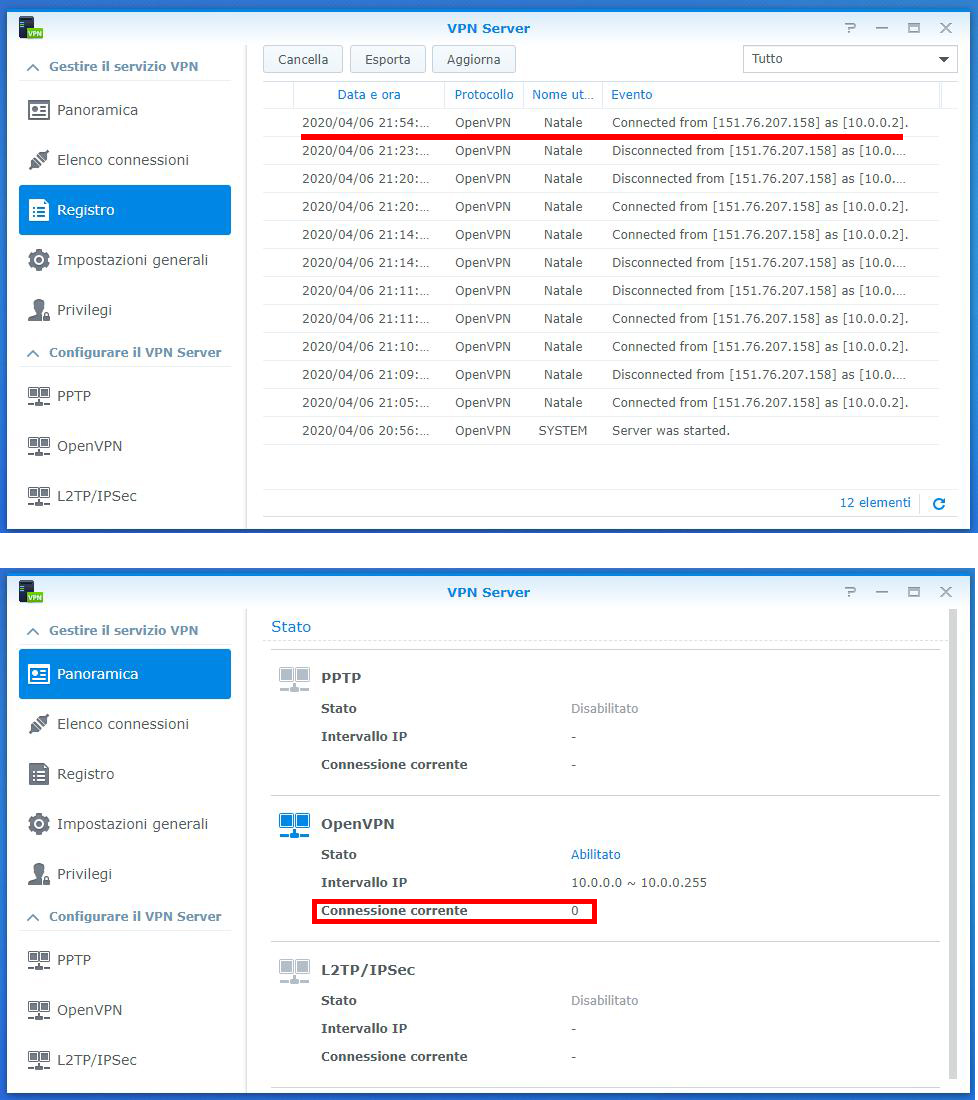
Task: Select OpenVPN configuration in the lower window sidebar
Action: pos(125,1010)
